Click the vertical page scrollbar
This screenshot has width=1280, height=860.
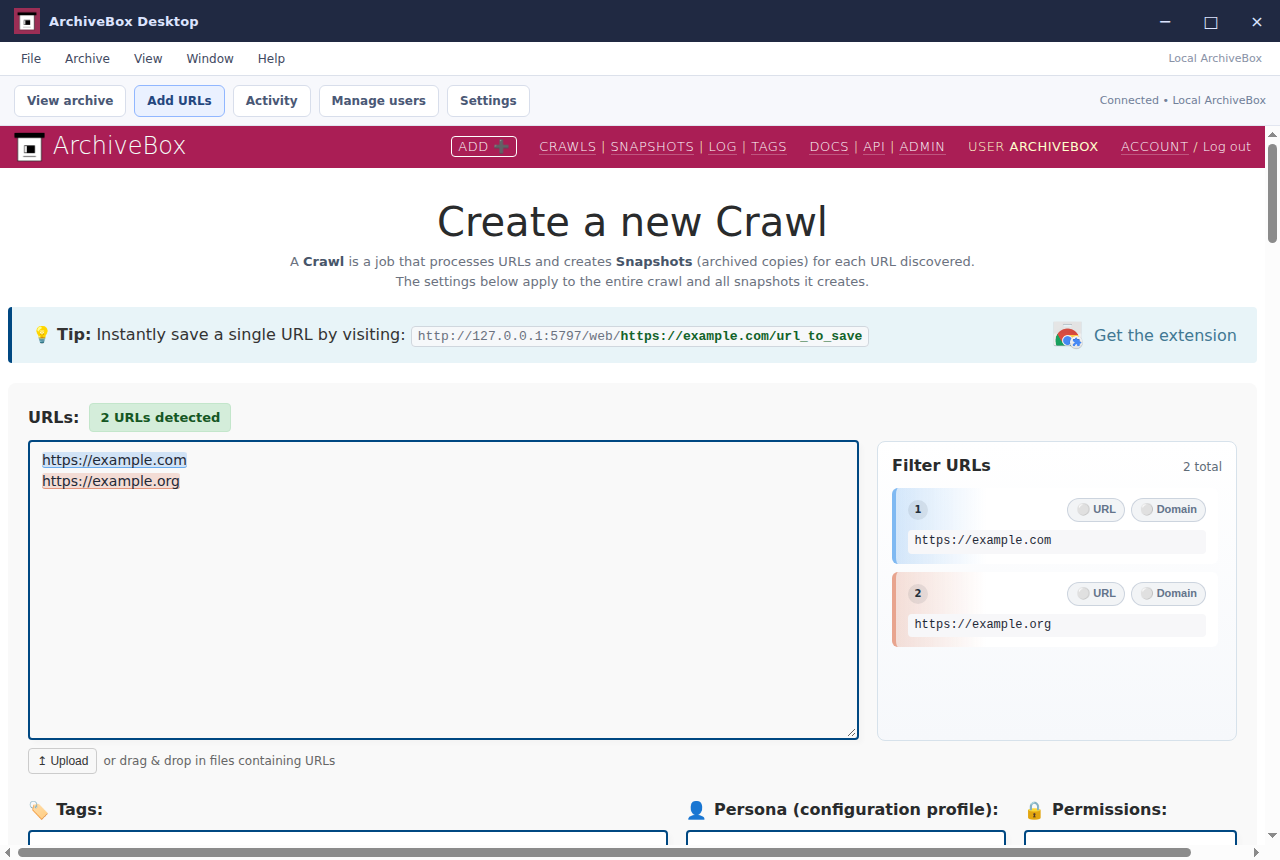(x=1273, y=193)
